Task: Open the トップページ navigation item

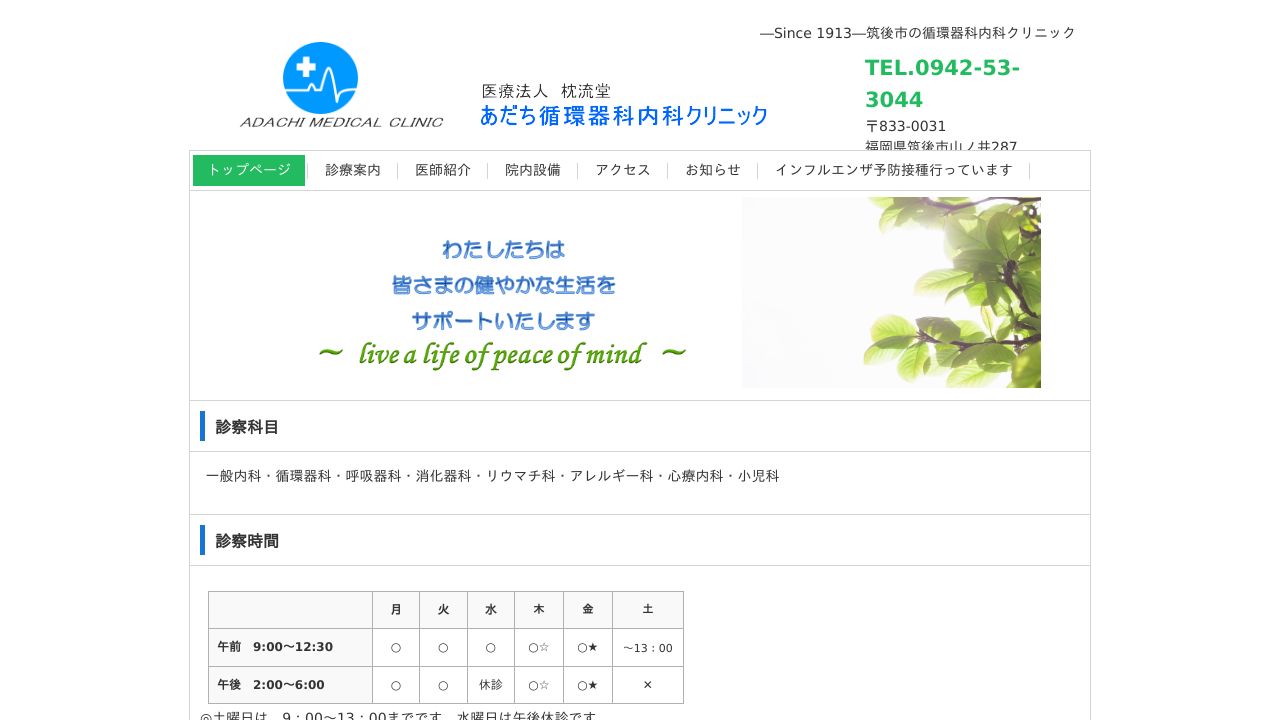Action: pos(248,170)
